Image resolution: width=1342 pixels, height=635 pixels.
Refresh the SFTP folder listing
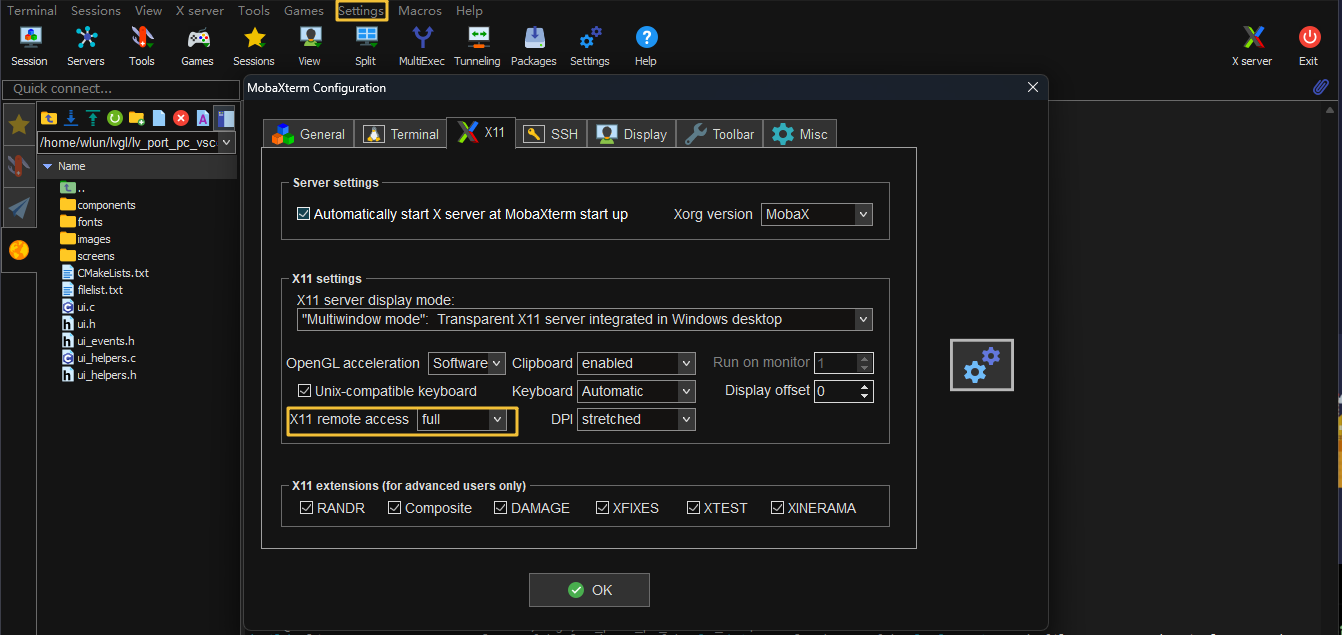(x=115, y=118)
